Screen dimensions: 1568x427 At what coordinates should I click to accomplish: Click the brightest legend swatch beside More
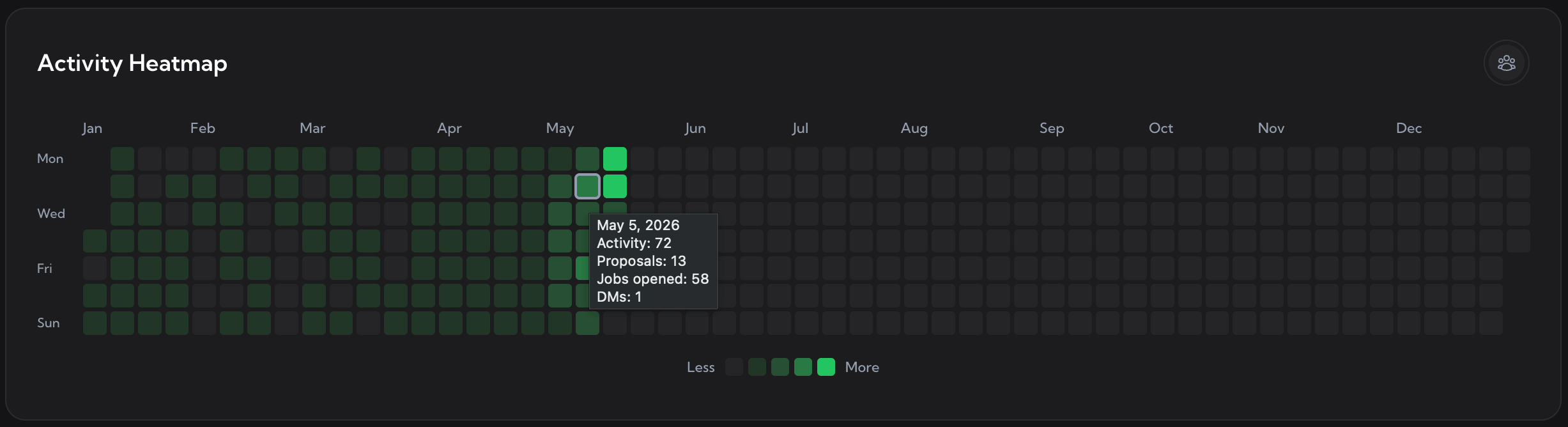click(x=826, y=367)
